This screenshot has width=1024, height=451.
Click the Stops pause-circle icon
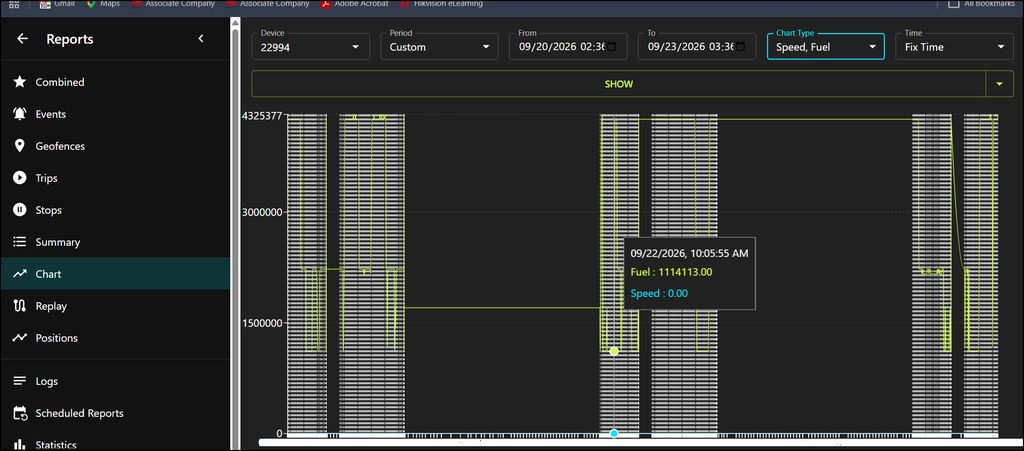(20, 210)
